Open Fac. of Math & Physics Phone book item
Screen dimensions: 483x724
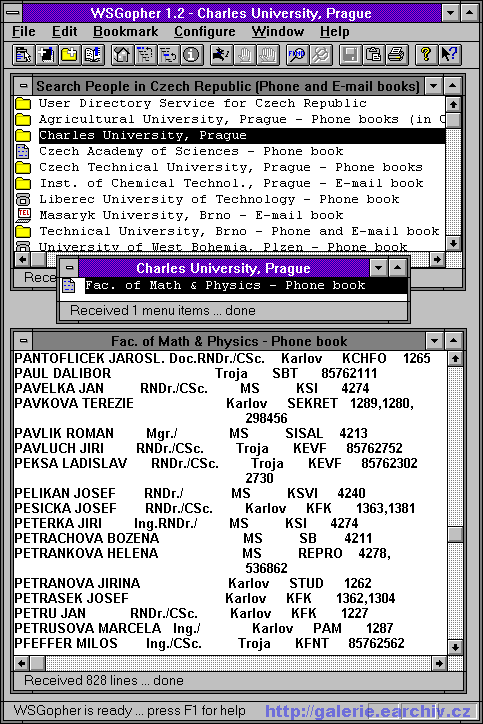225,285
